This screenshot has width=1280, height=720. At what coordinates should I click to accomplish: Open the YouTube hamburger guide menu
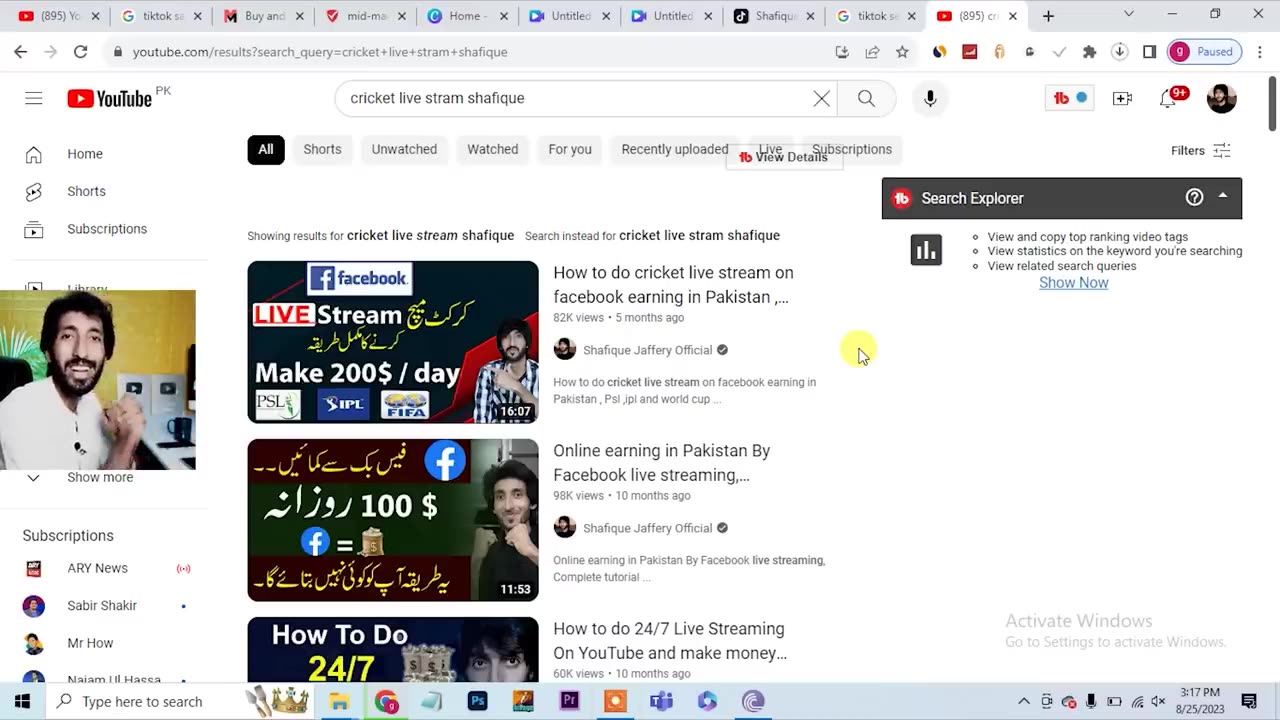(x=34, y=98)
